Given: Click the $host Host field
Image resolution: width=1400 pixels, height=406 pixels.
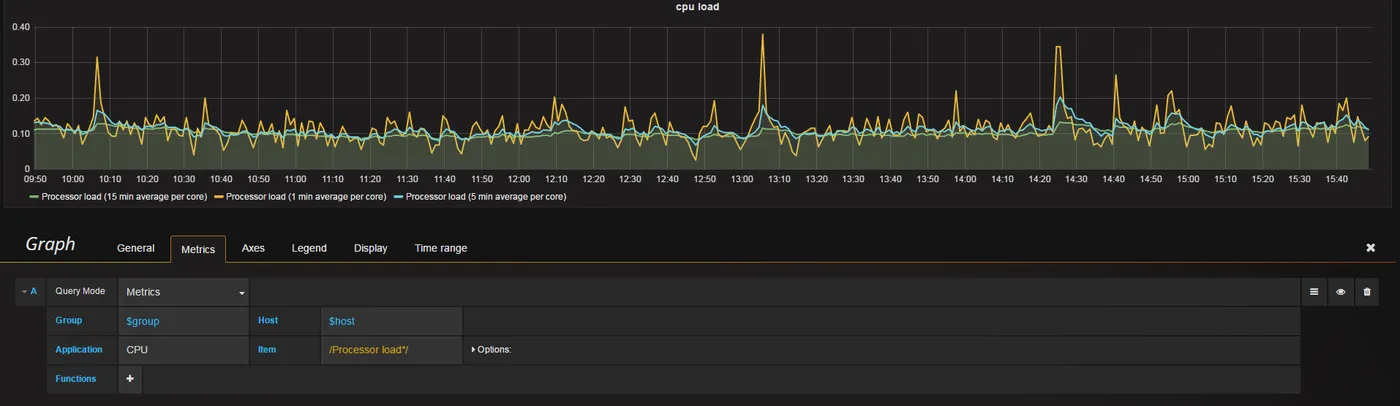Looking at the screenshot, I should click(x=392, y=321).
